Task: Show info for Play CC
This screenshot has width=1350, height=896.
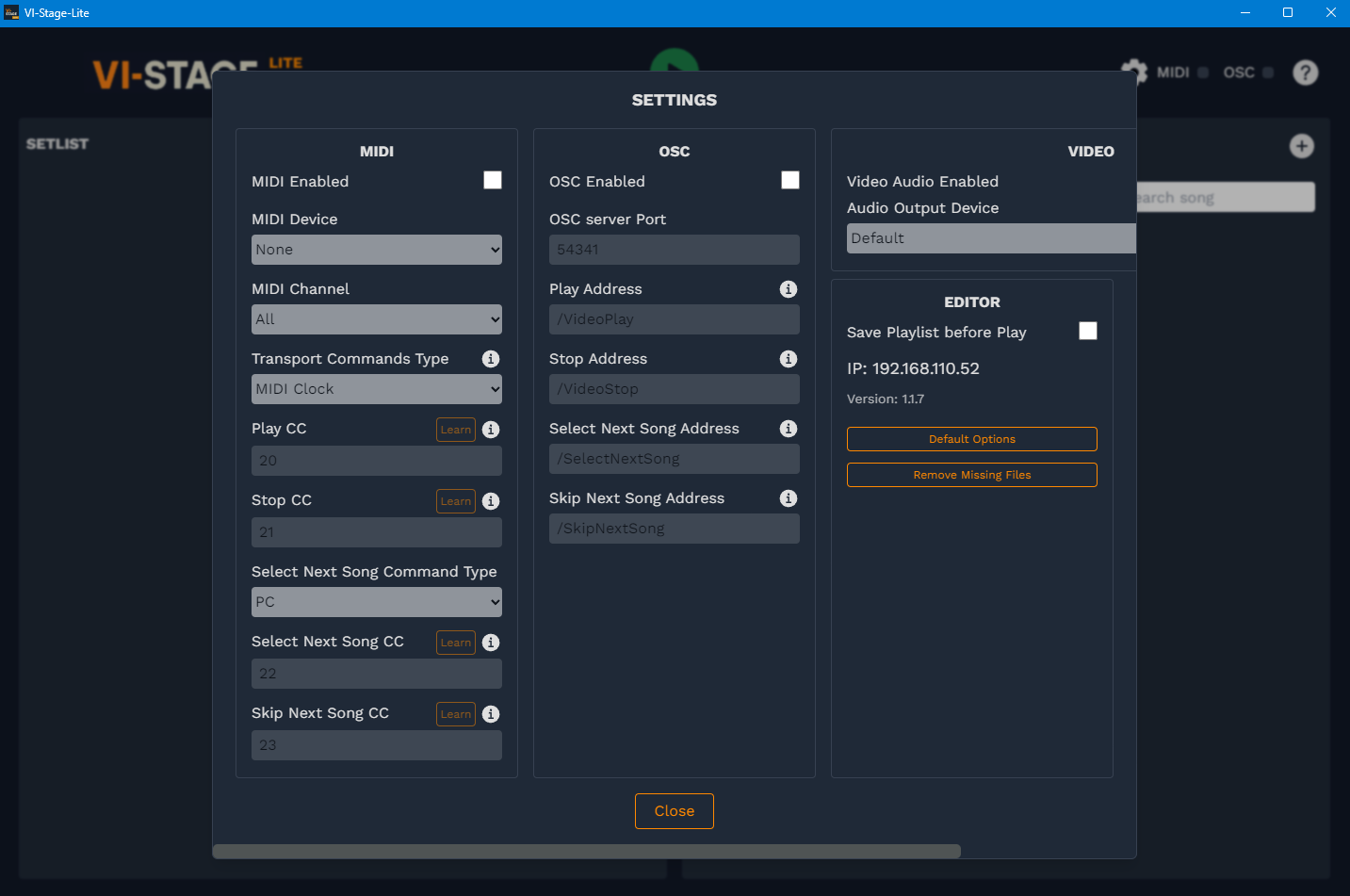Action: point(491,430)
